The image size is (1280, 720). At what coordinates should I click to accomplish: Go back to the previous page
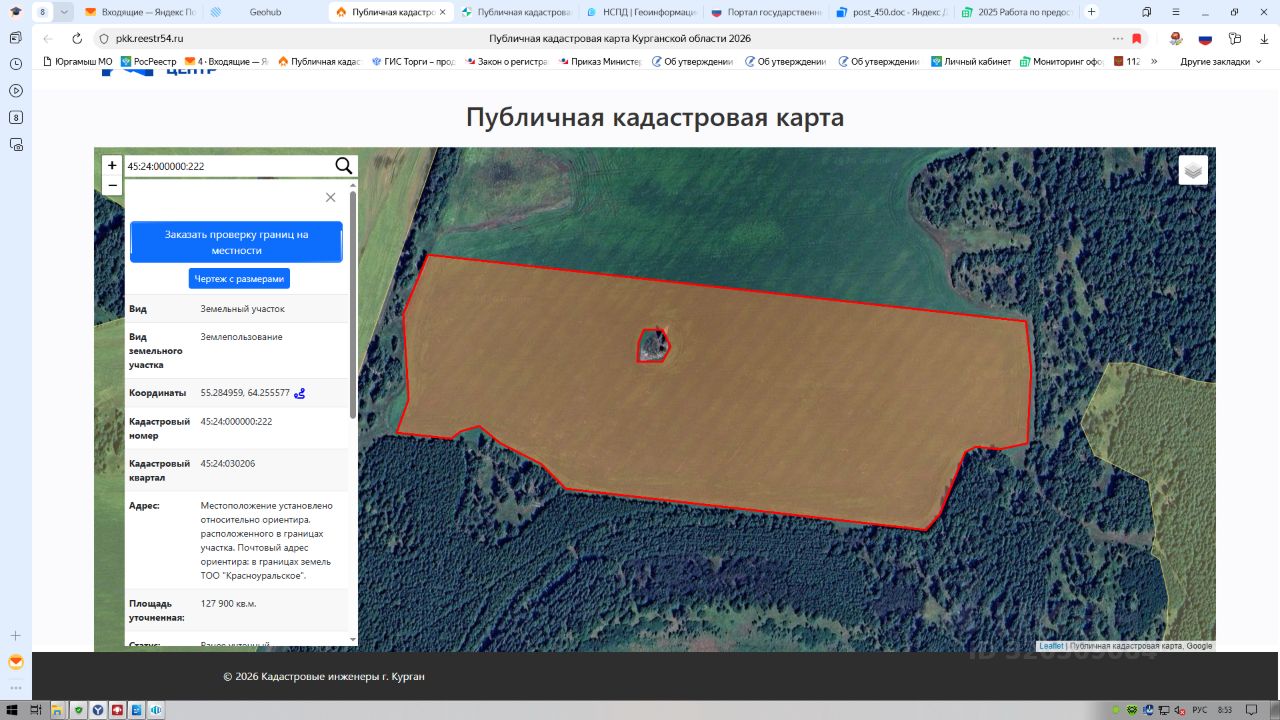[48, 38]
